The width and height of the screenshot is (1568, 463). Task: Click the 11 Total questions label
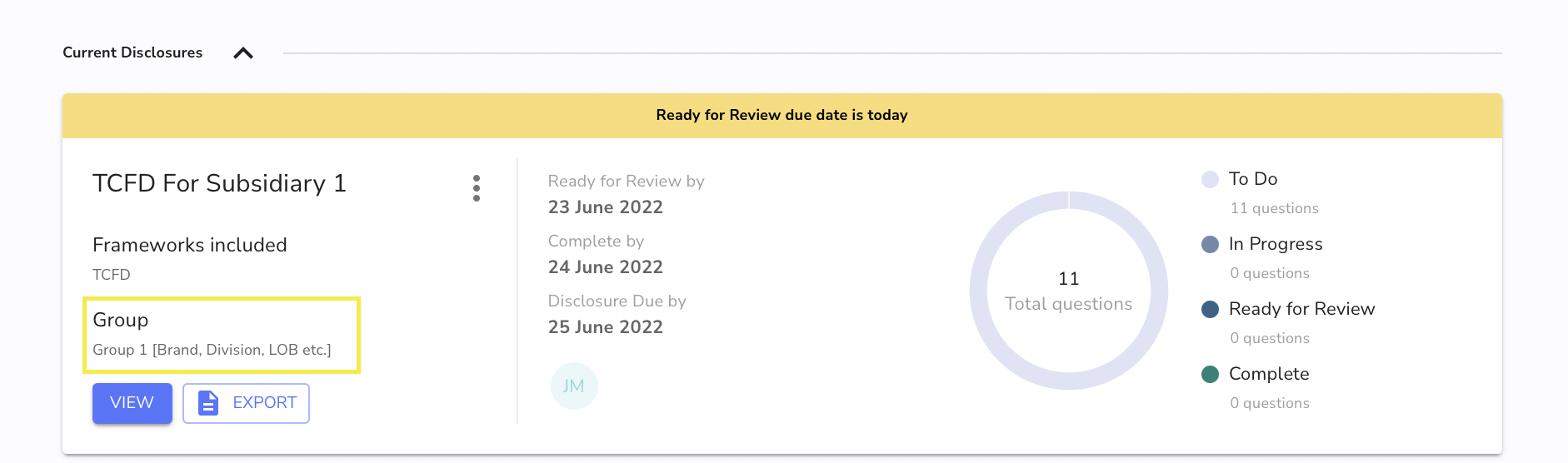tap(1069, 291)
